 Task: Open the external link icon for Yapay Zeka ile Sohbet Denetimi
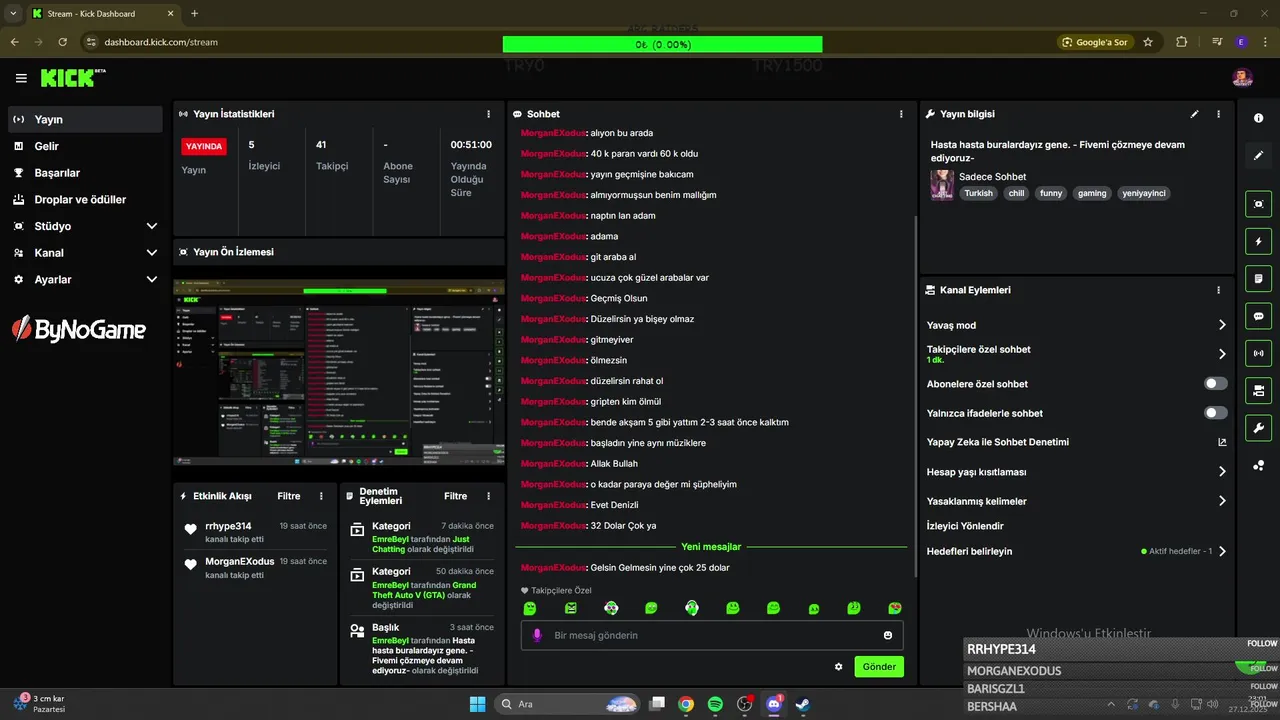pyautogui.click(x=1222, y=442)
